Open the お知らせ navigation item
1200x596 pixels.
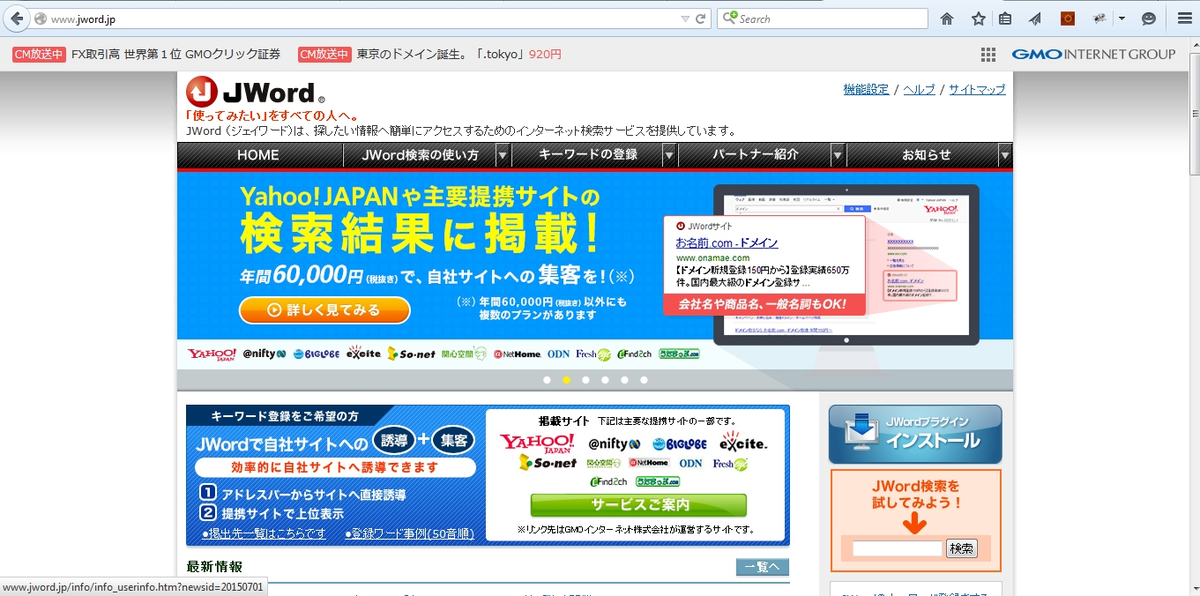point(926,155)
